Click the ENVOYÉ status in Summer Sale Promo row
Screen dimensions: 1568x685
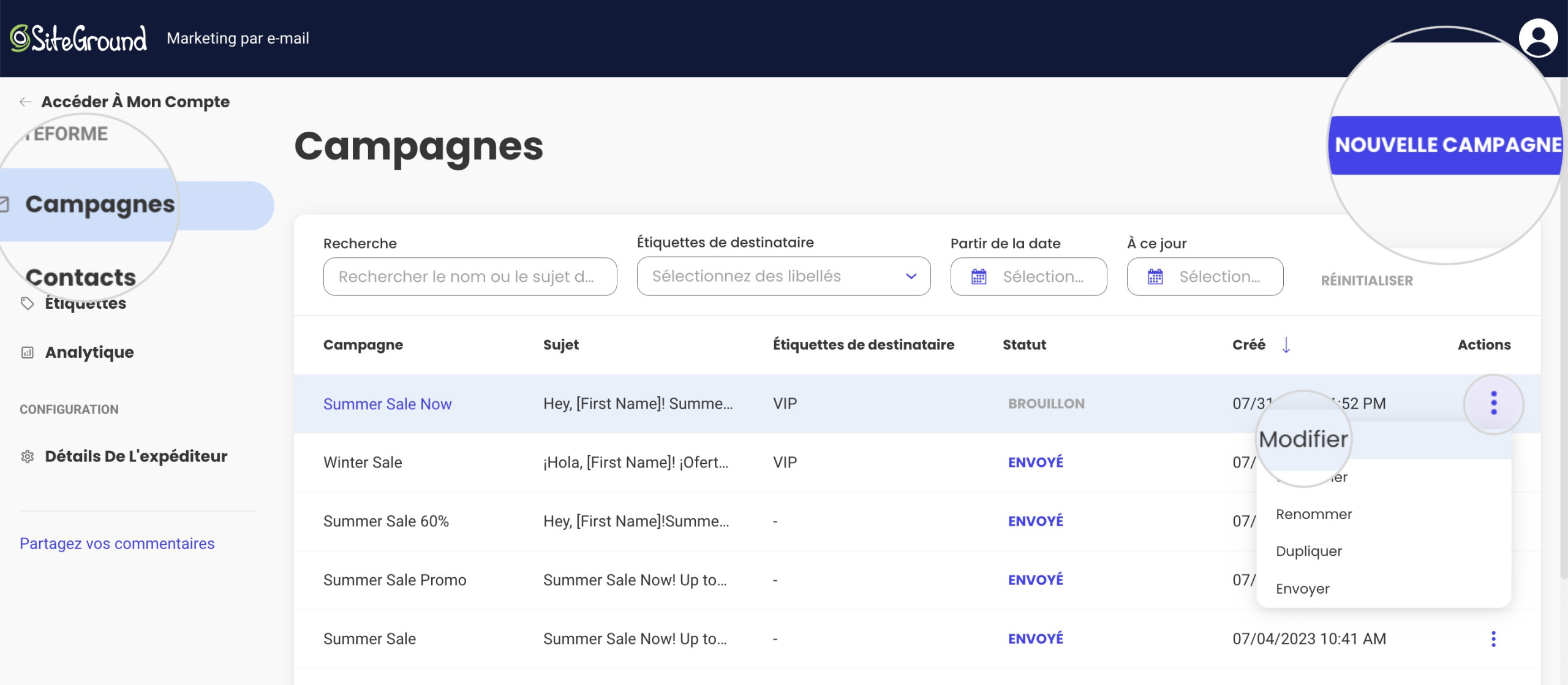point(1036,580)
